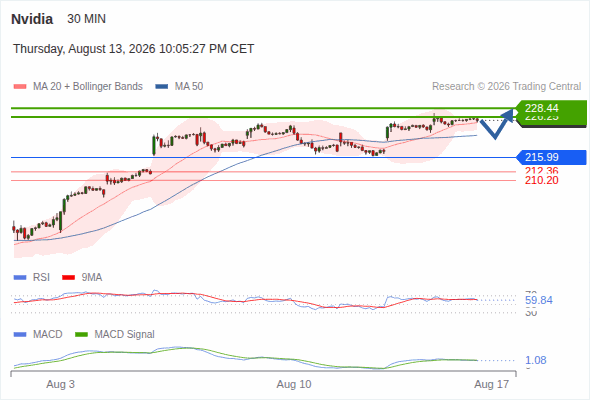Click the RSI legend color swatch
Image resolution: width=590 pixels, height=400 pixels.
20,278
